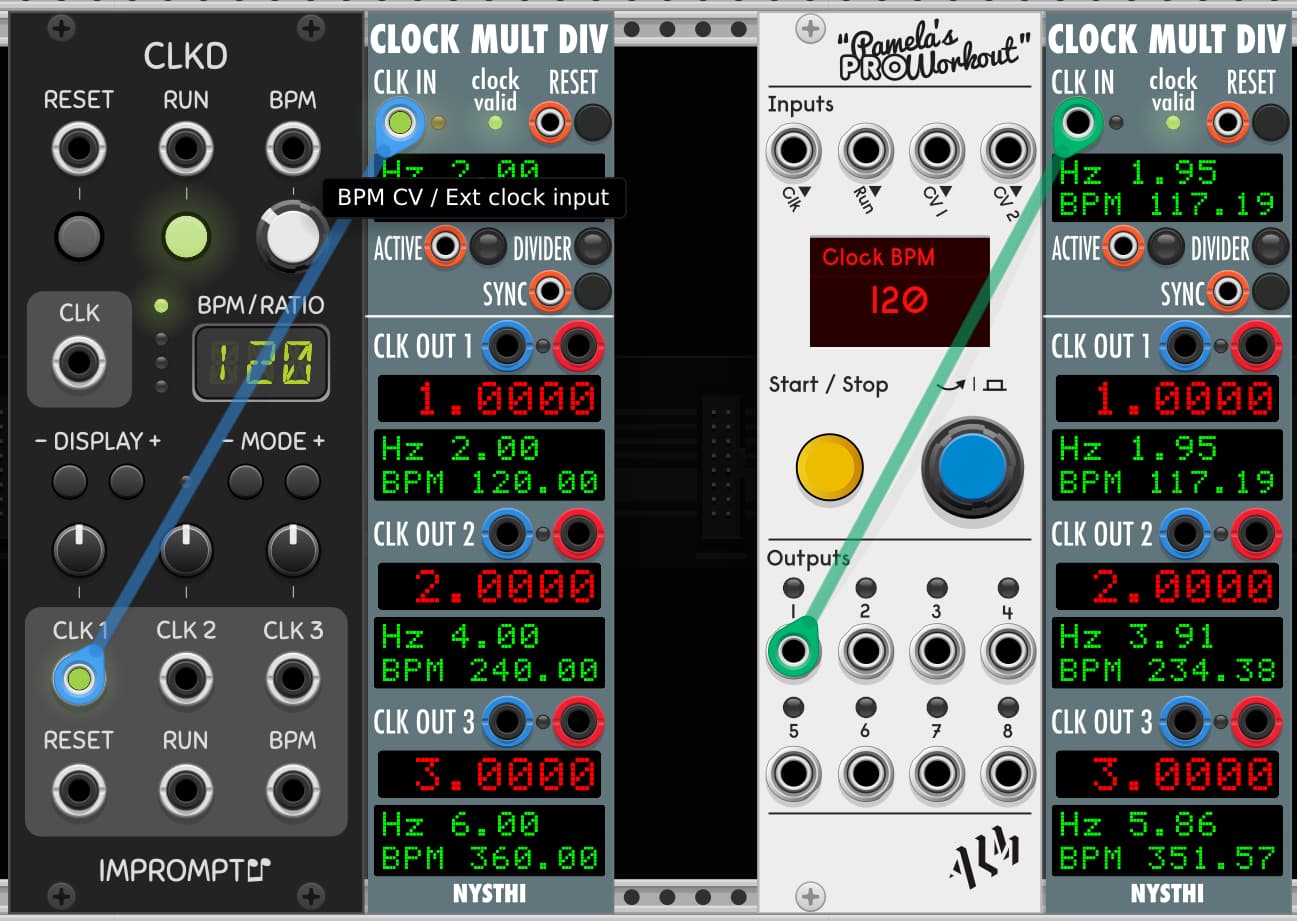
Task: Toggle DIVIDER button on Clock Mult Div beside CLKD
Action: [593, 246]
